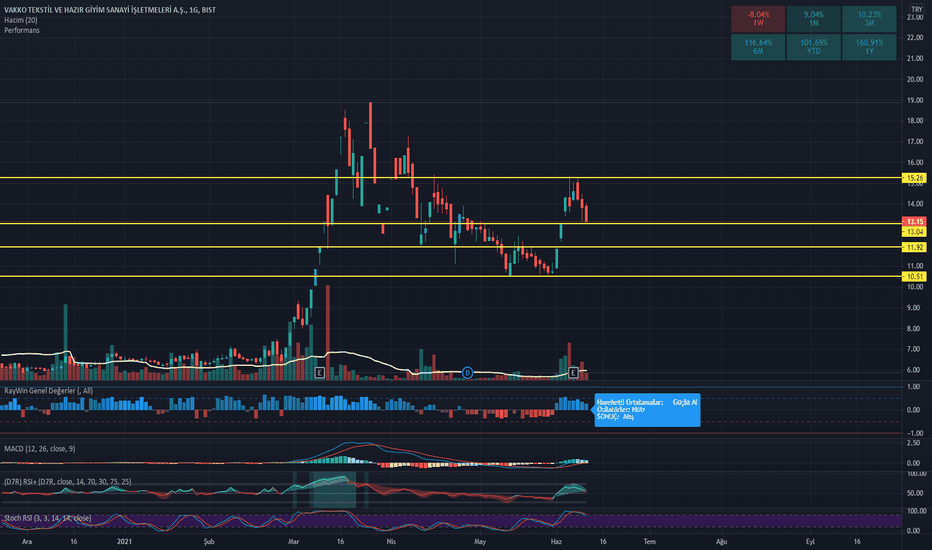The height and width of the screenshot is (550, 932).
Task: Click the 2021 label on the time axis
Action: point(124,542)
